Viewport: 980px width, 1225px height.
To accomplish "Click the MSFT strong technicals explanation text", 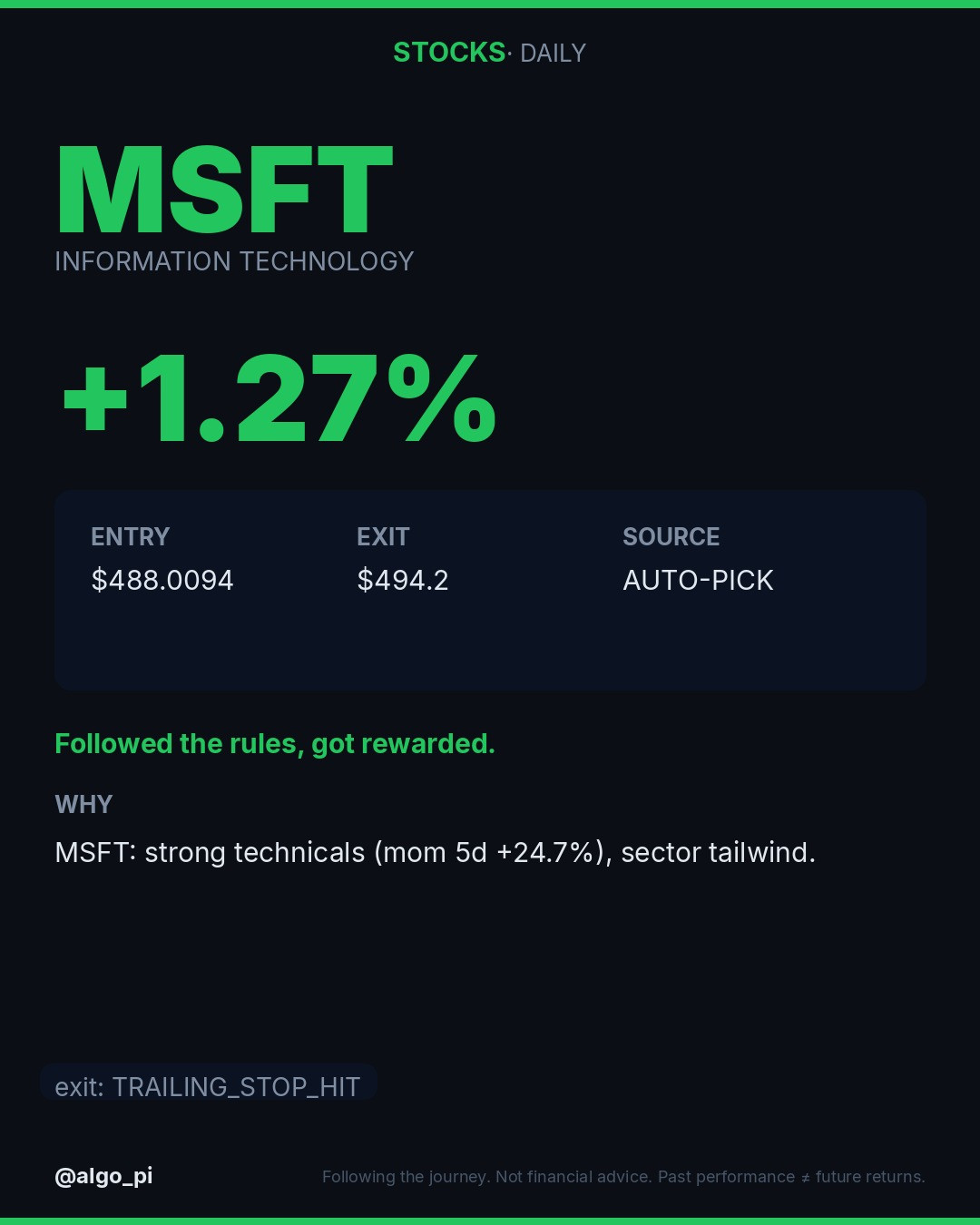I will (436, 853).
